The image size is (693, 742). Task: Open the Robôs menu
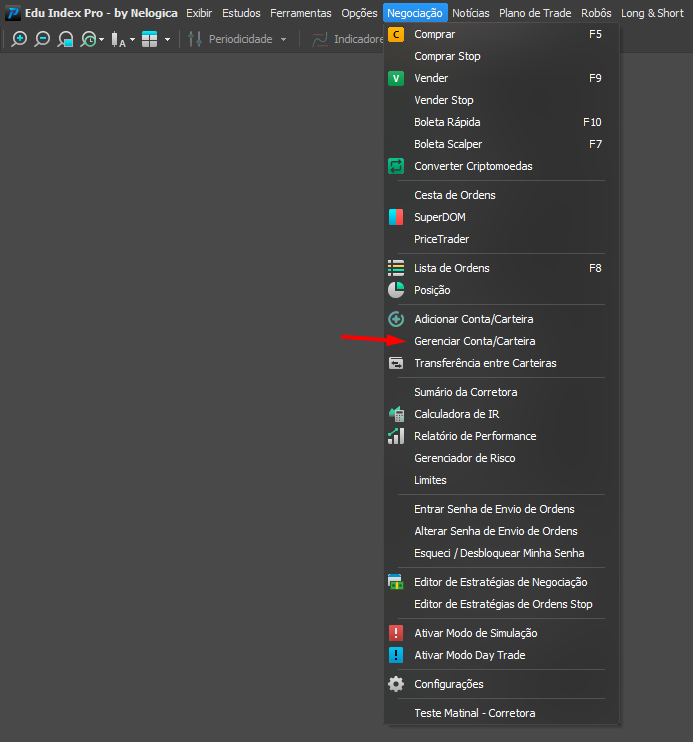(x=596, y=13)
